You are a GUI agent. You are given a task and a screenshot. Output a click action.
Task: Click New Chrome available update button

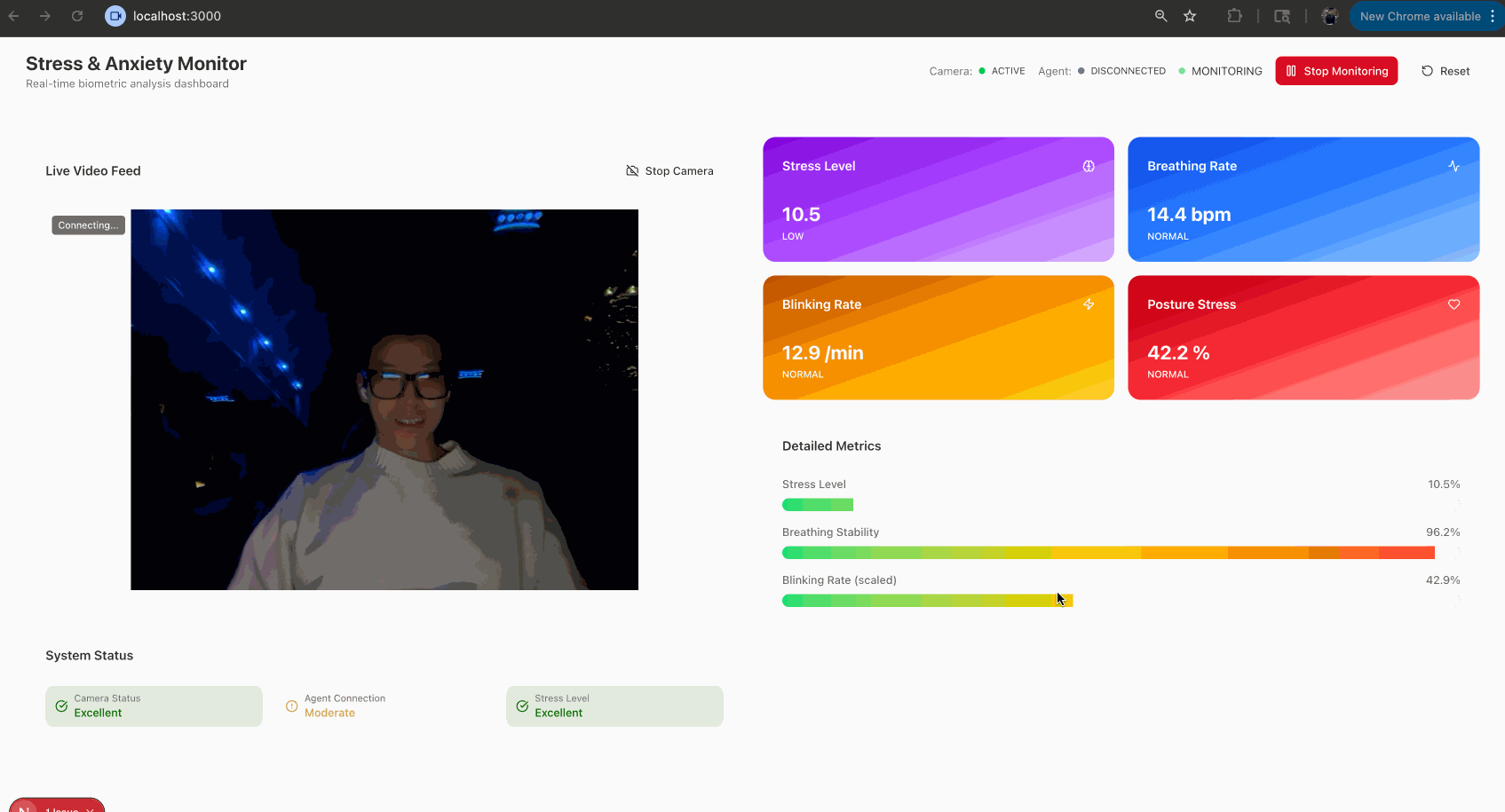[1419, 16]
